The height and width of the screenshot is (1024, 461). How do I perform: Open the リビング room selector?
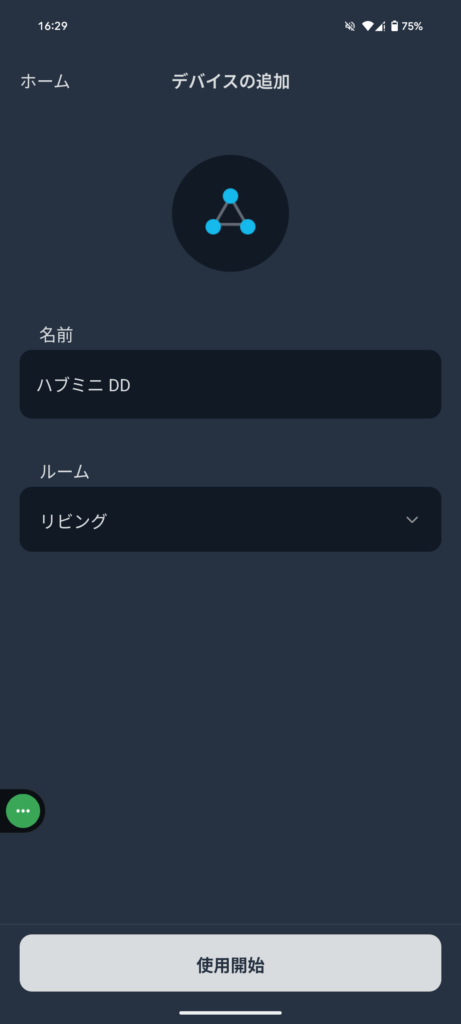pyautogui.click(x=230, y=519)
